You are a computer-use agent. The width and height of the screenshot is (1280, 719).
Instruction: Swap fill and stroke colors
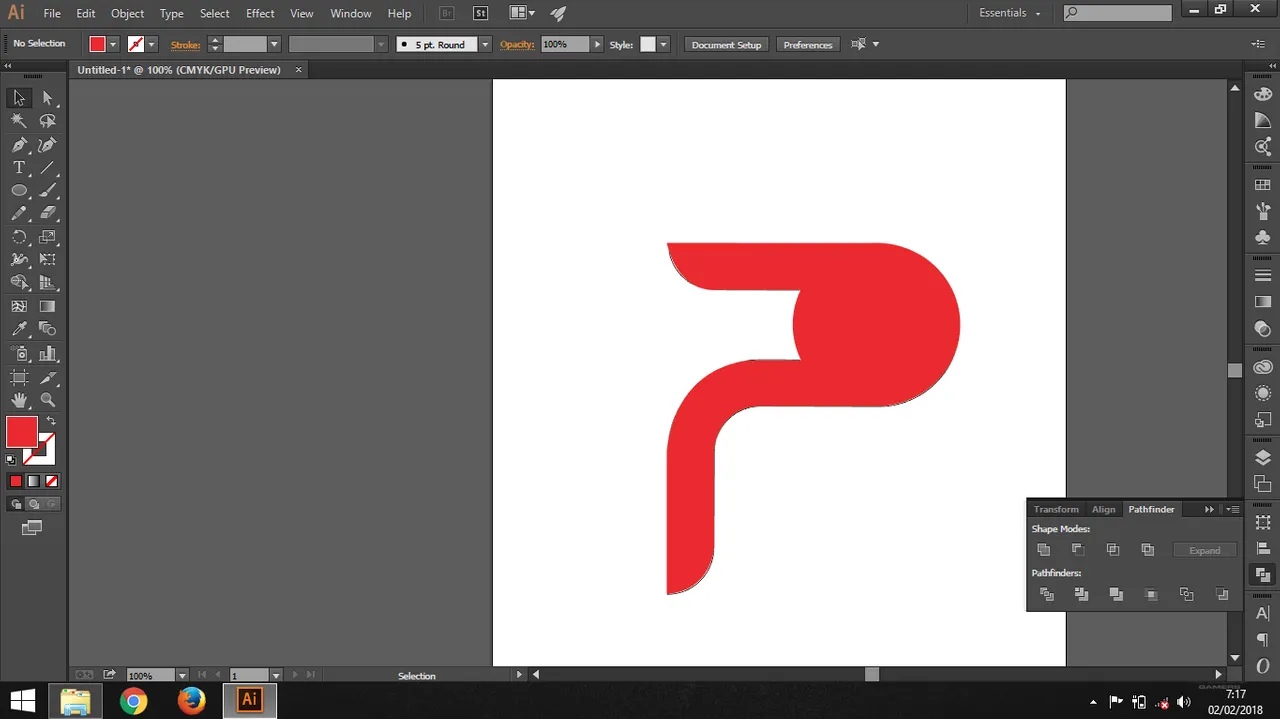[x=51, y=421]
